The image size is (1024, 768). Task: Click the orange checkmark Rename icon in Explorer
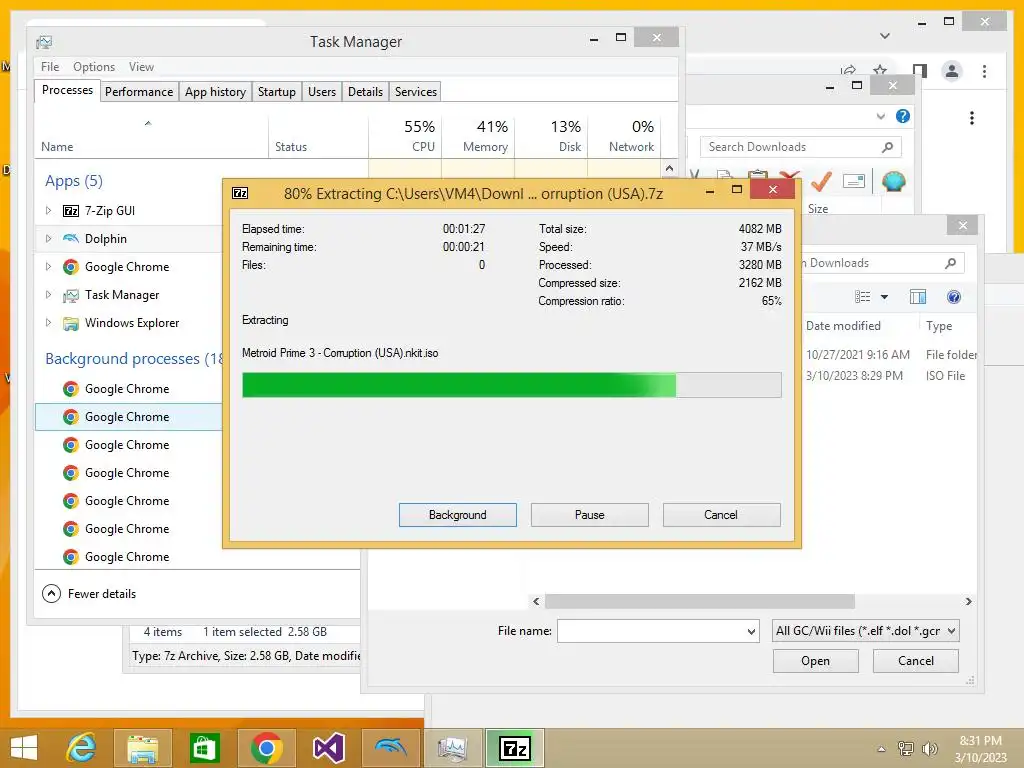tap(821, 181)
